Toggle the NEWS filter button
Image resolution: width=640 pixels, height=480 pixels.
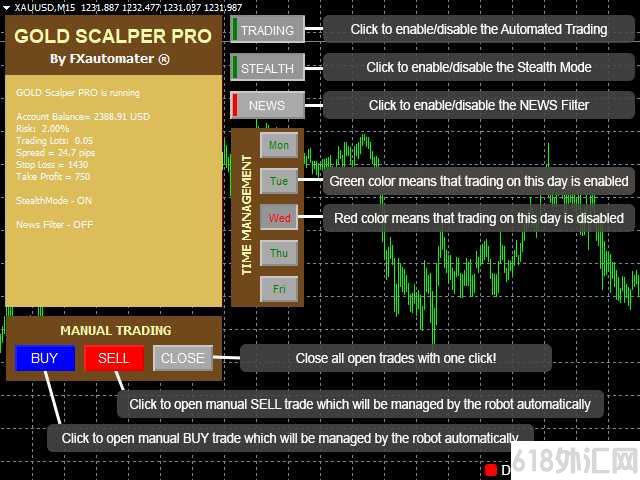point(267,105)
